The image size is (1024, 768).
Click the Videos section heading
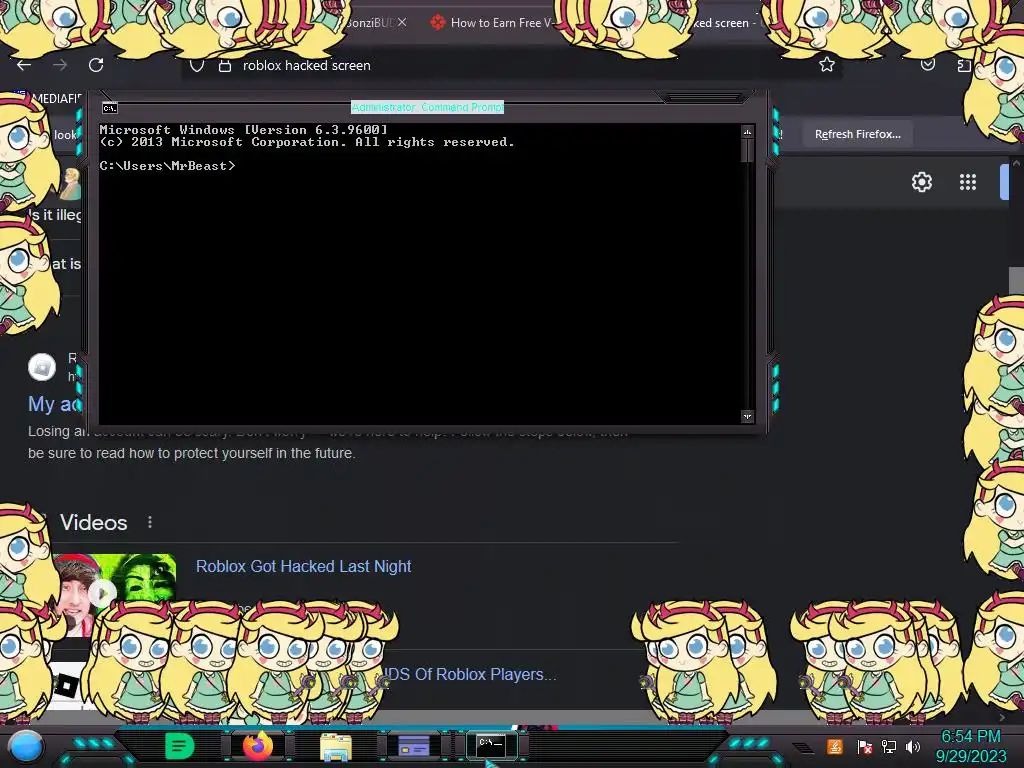[93, 522]
